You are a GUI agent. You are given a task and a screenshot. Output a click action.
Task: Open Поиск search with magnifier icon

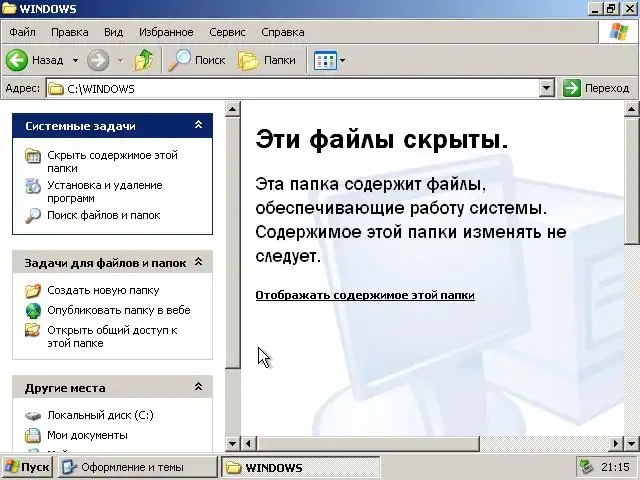197,60
